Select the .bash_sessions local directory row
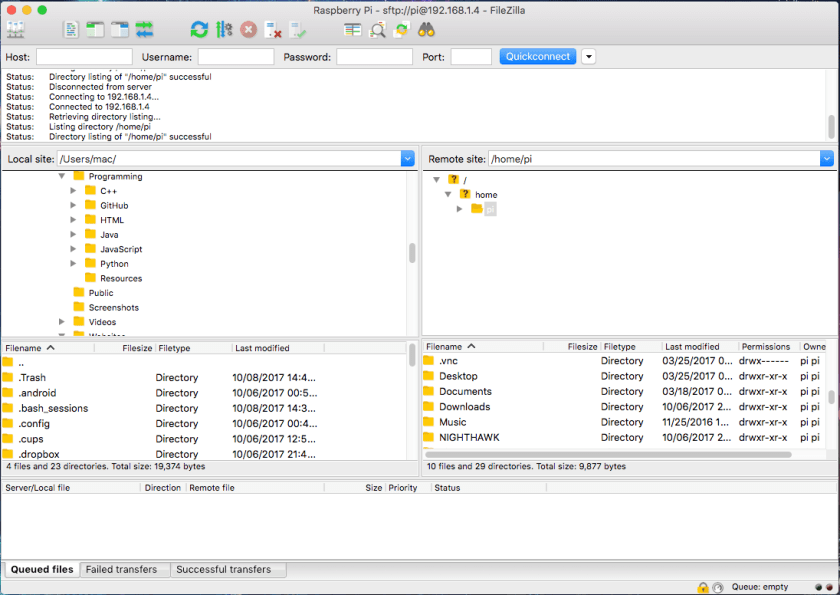840x595 pixels. (204, 408)
